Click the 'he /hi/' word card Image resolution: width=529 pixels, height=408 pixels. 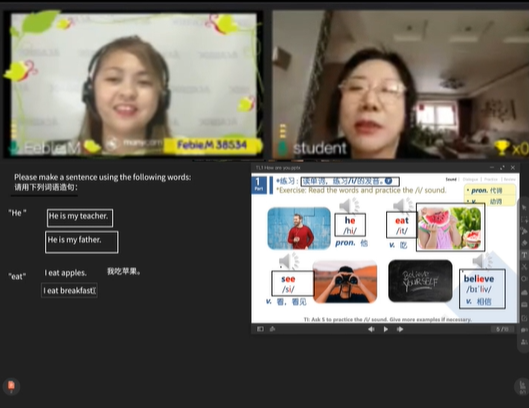[x=350, y=225]
